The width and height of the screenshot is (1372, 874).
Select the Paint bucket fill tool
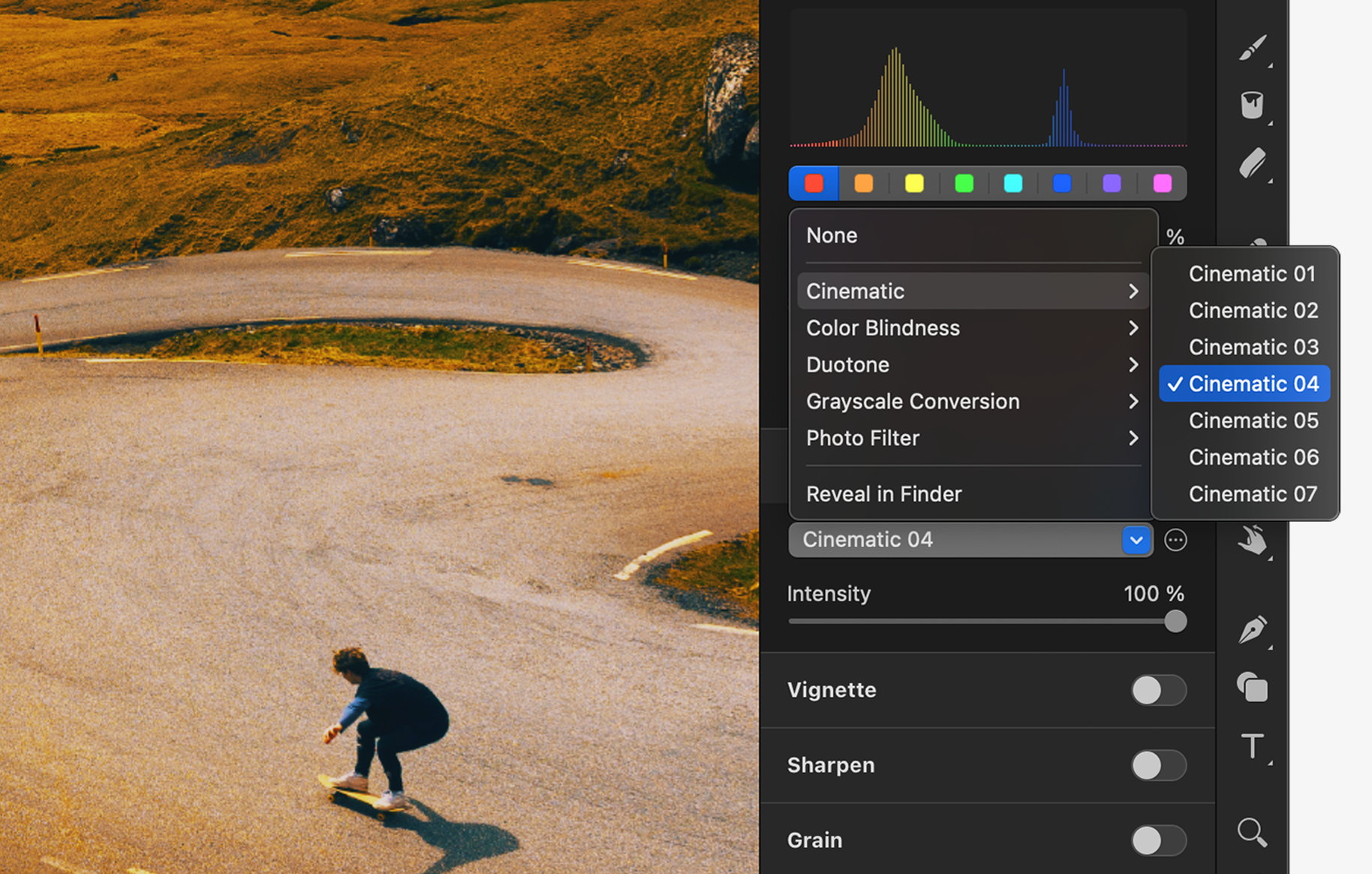(x=1252, y=105)
